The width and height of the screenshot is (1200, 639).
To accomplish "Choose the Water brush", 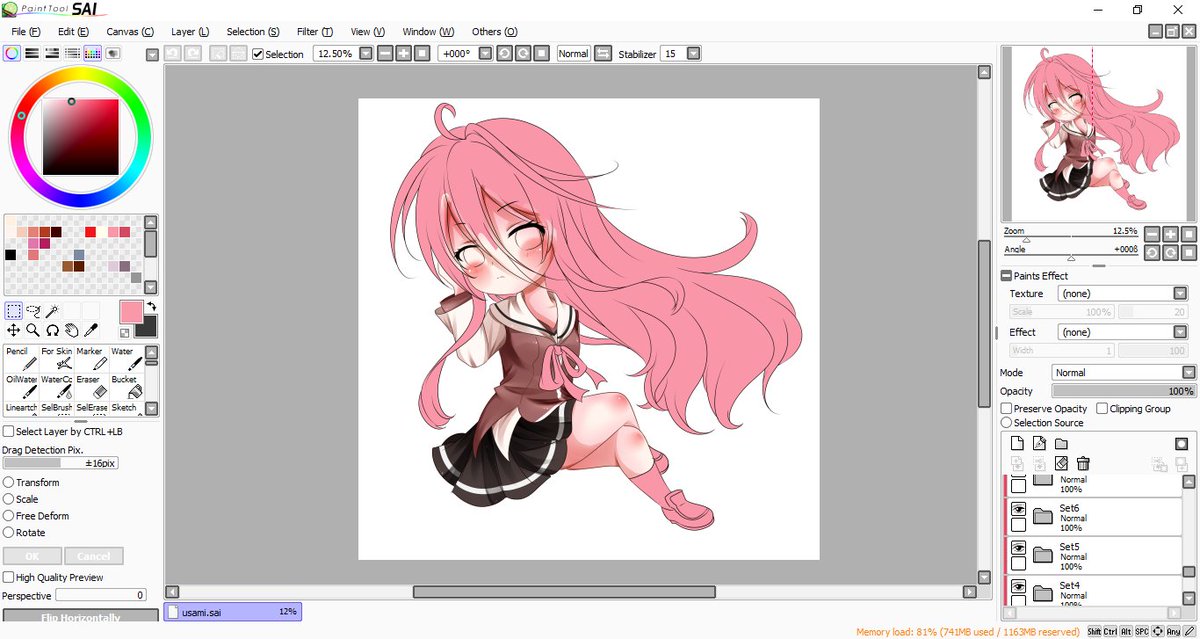I will pyautogui.click(x=126, y=359).
